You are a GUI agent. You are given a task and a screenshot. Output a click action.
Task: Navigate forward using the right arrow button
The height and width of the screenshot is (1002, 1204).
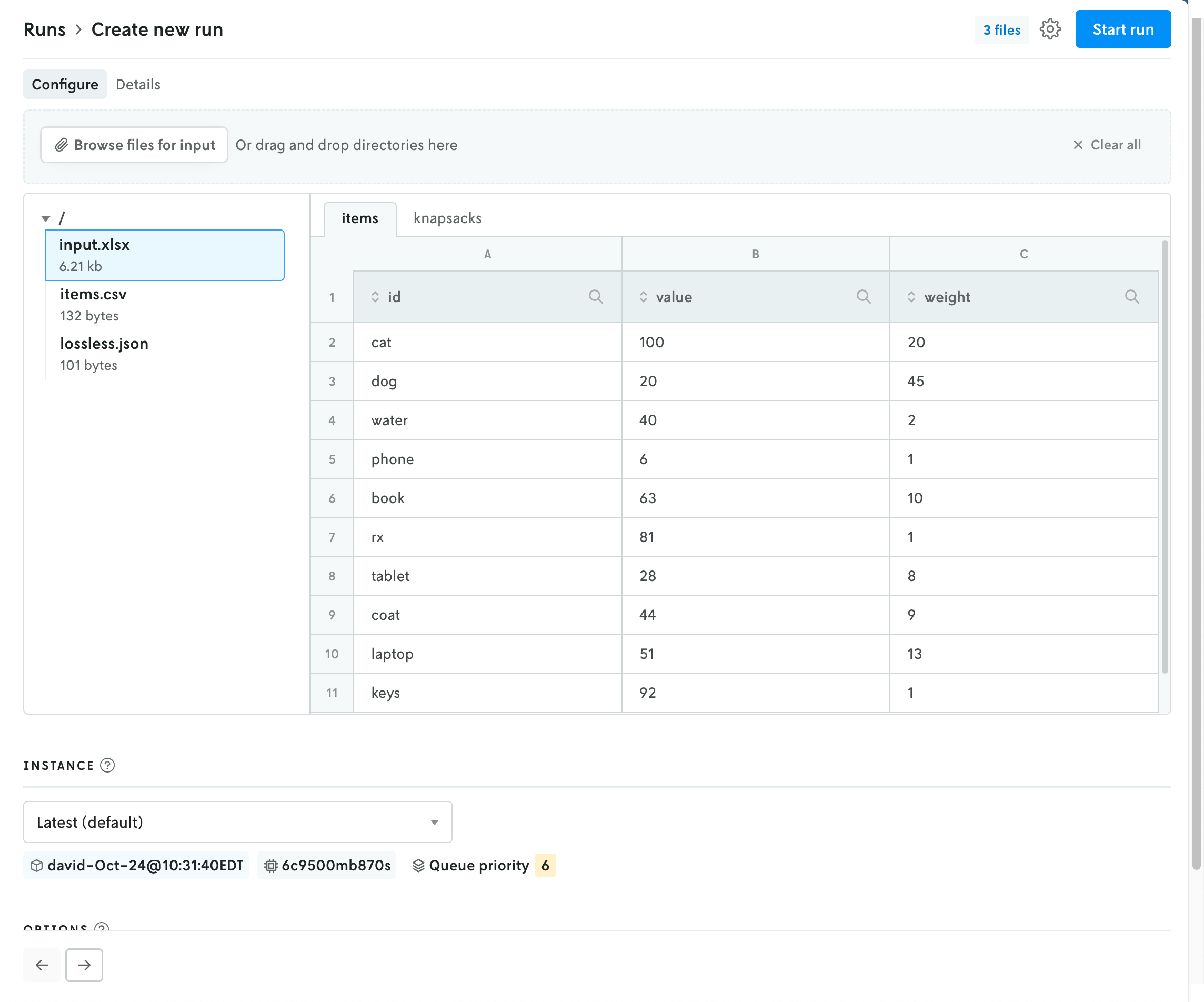pyautogui.click(x=84, y=965)
